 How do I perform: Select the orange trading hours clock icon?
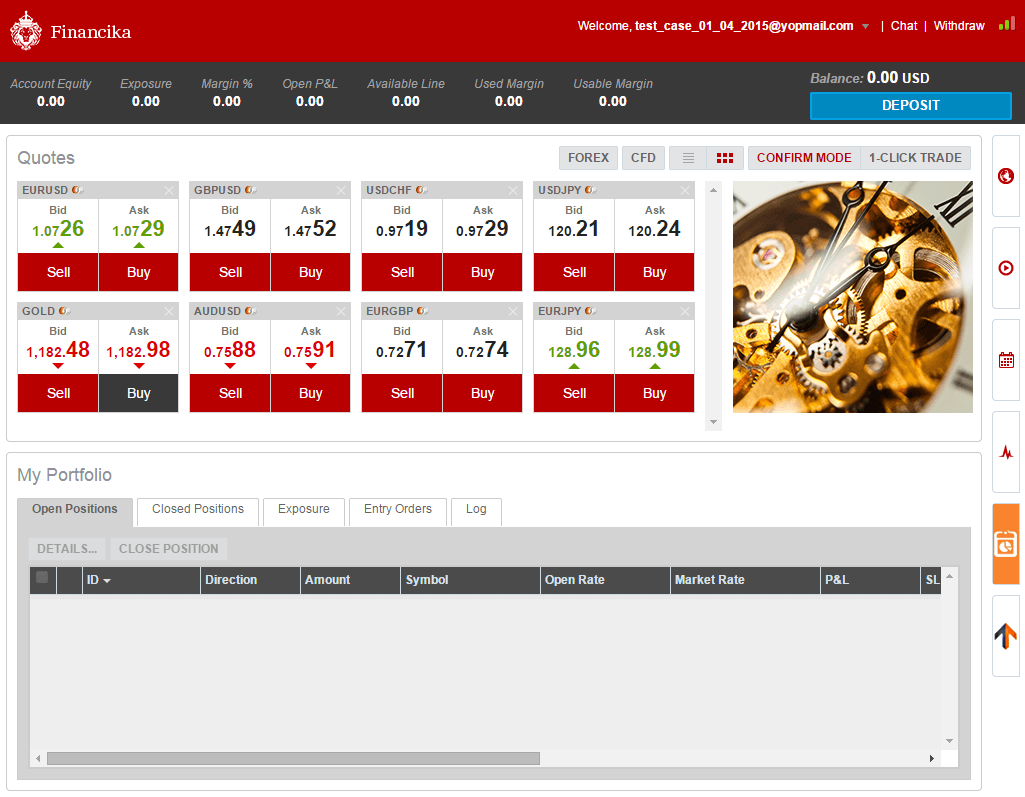coord(1004,543)
